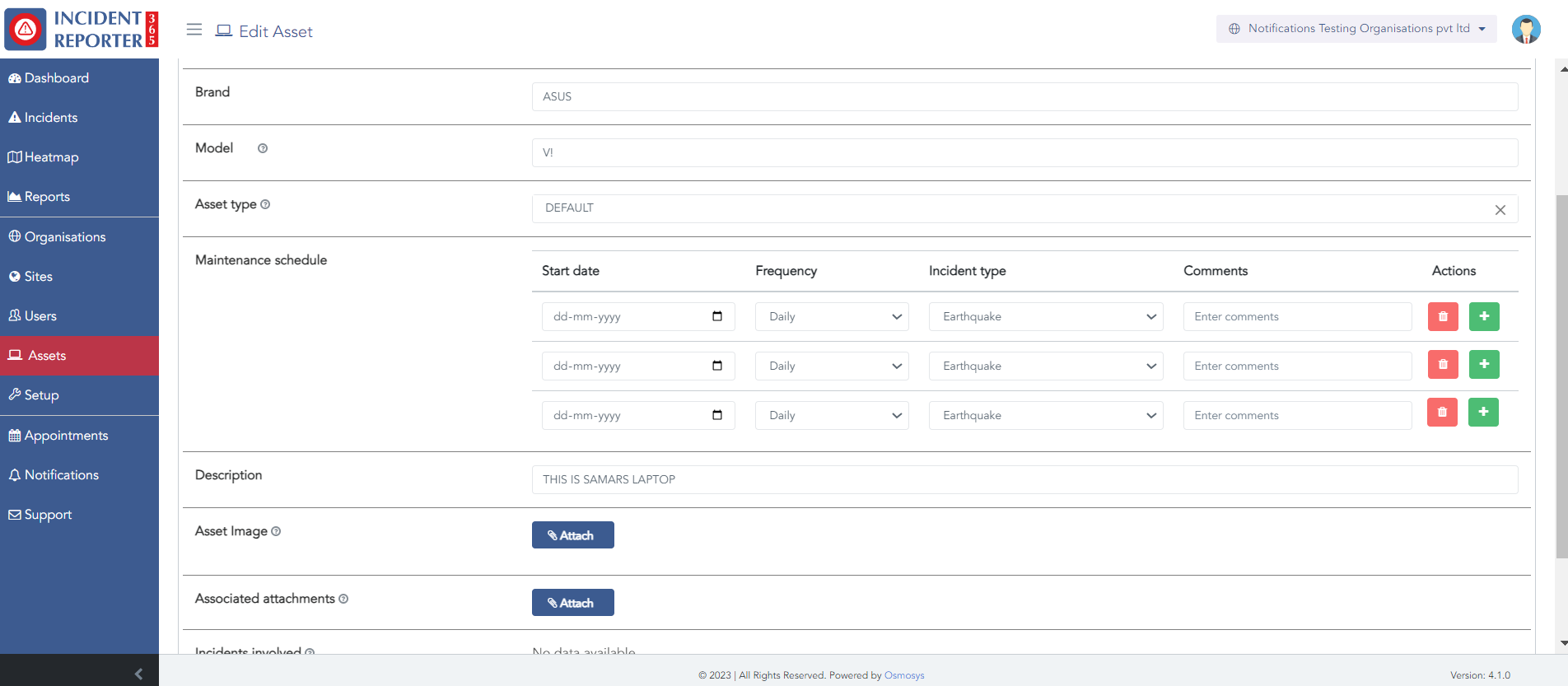This screenshot has width=1568, height=686.
Task: Open the second row's Incident type dropdown
Action: point(1045,366)
